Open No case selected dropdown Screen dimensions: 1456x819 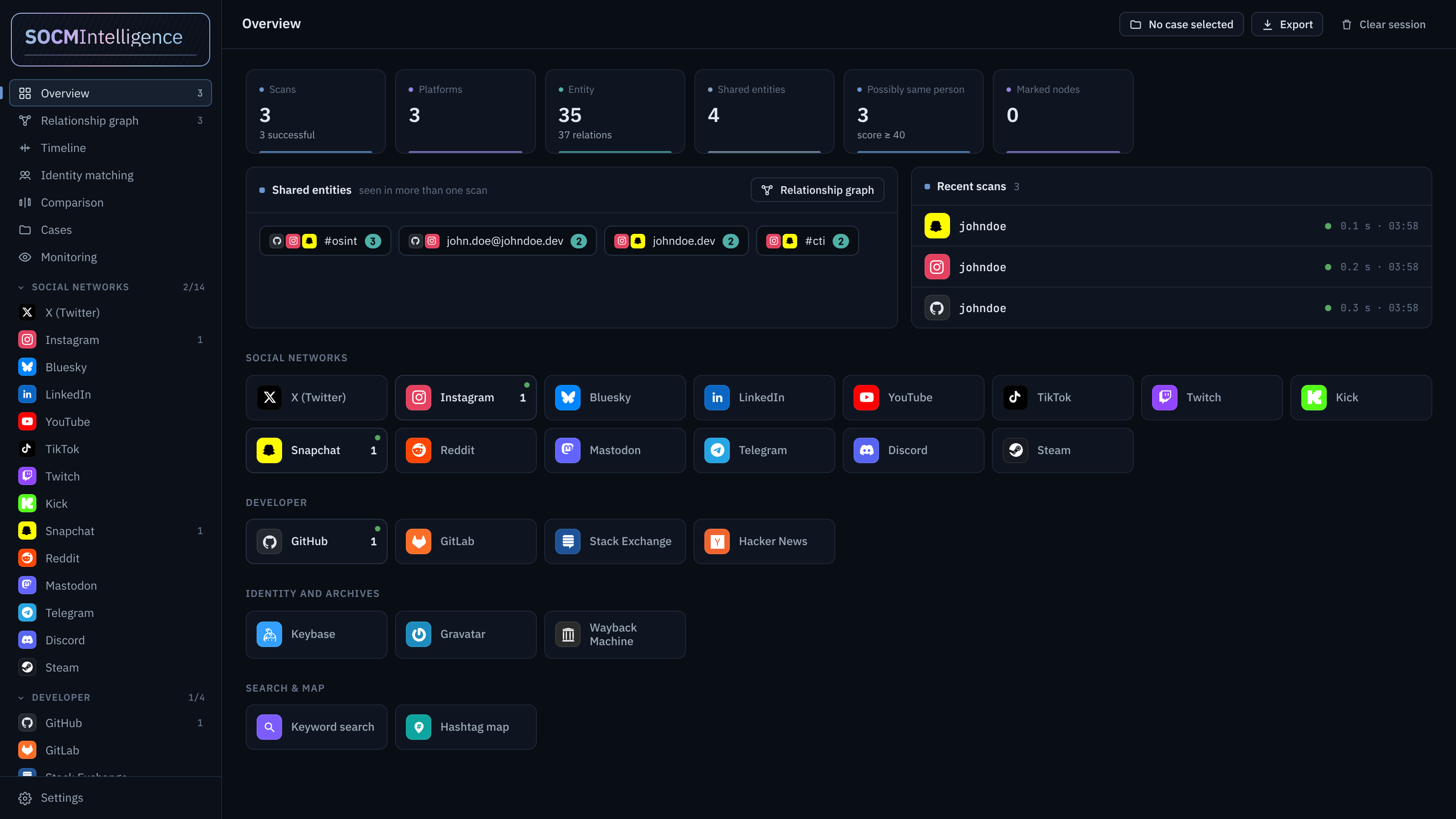tap(1181, 24)
